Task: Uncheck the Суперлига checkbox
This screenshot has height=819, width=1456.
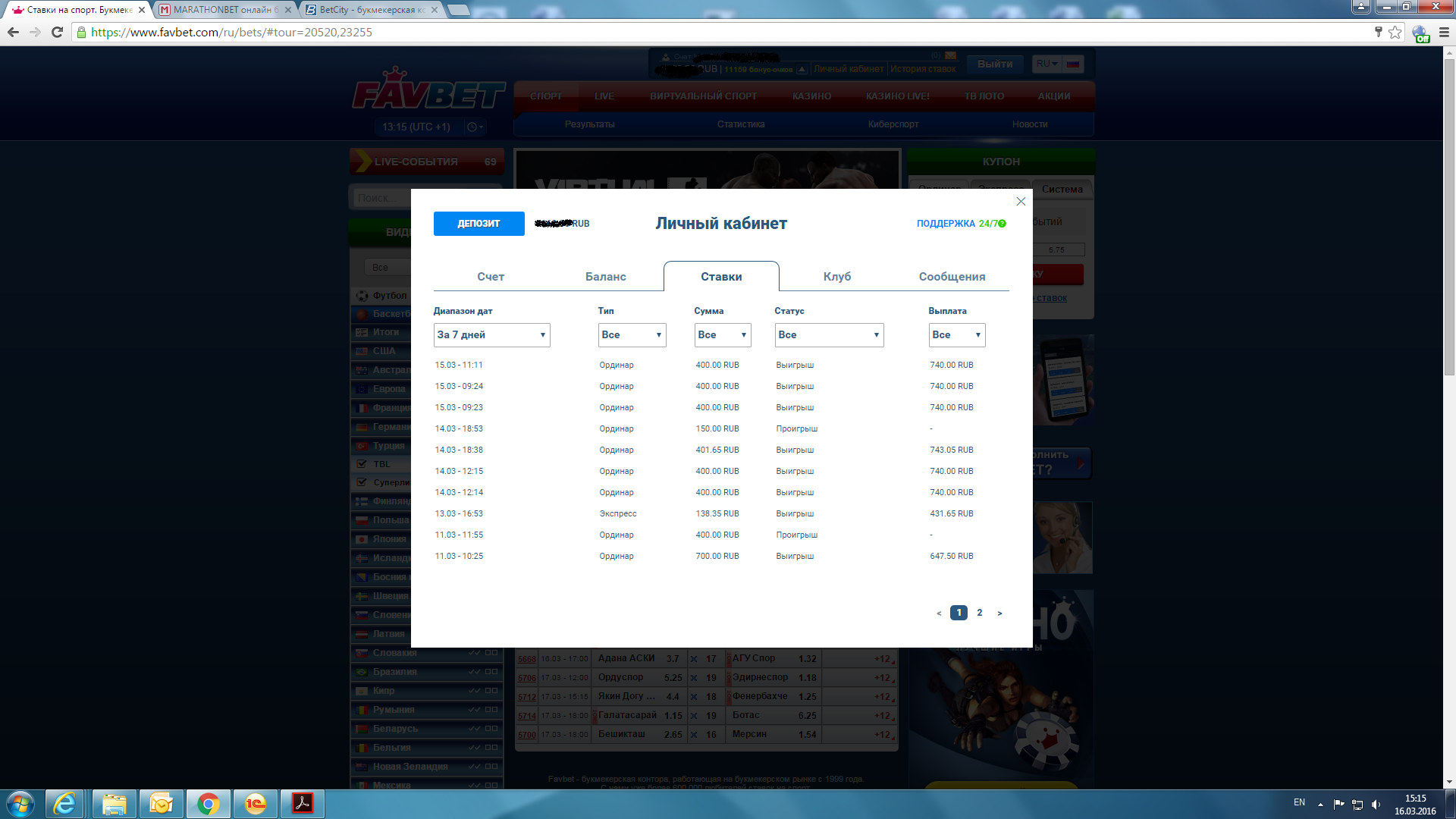Action: [x=362, y=482]
